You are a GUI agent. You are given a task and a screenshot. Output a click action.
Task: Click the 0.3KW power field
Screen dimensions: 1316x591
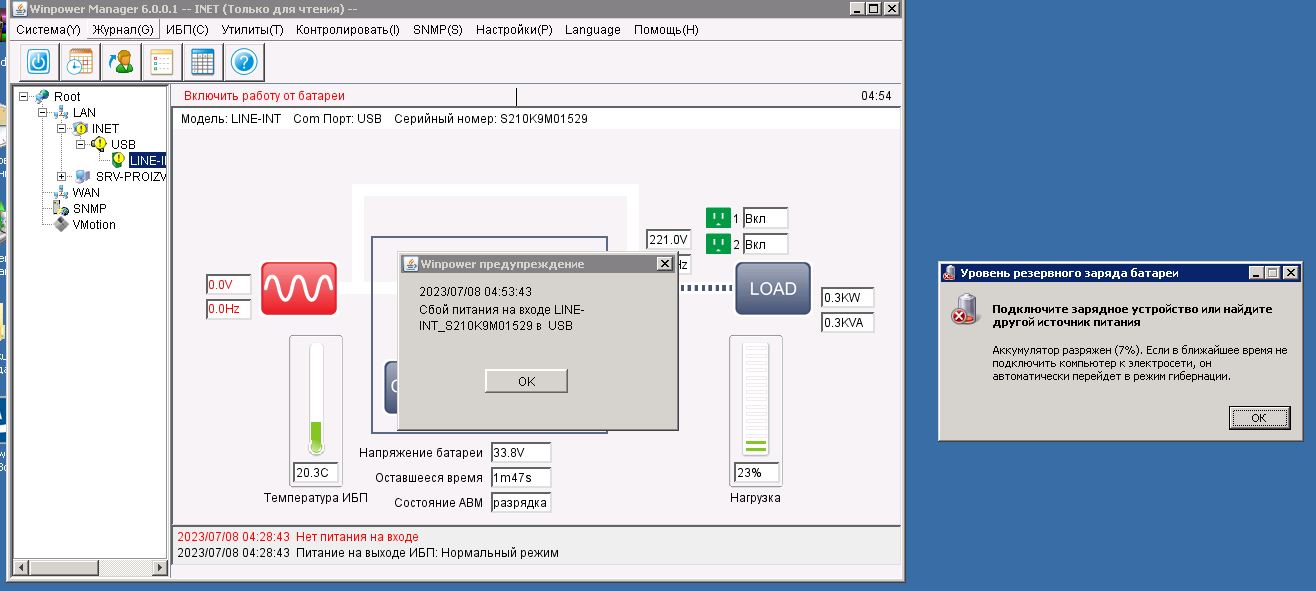[847, 297]
